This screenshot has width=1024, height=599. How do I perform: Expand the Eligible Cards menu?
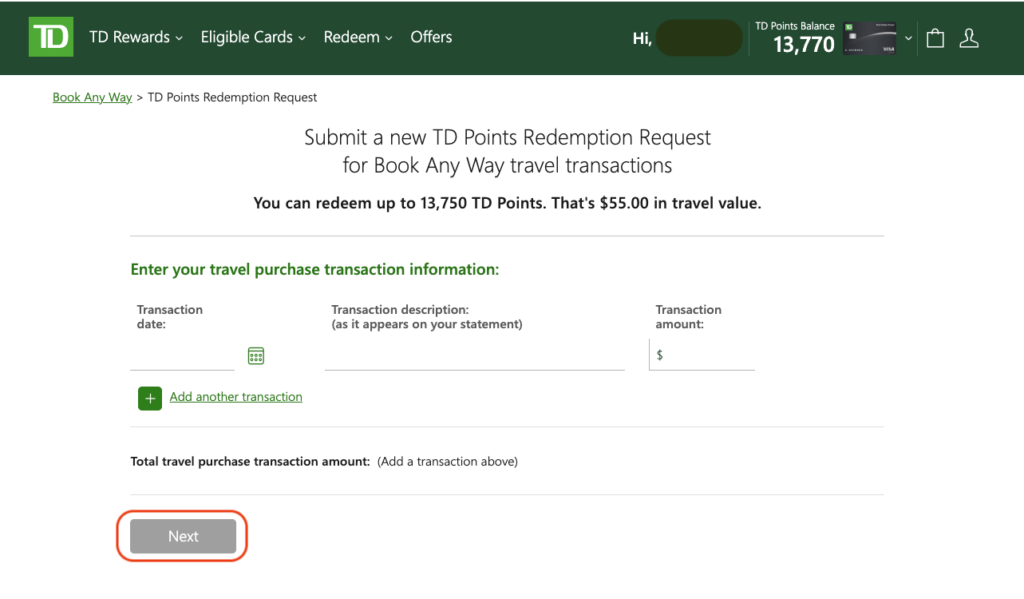pyautogui.click(x=253, y=38)
